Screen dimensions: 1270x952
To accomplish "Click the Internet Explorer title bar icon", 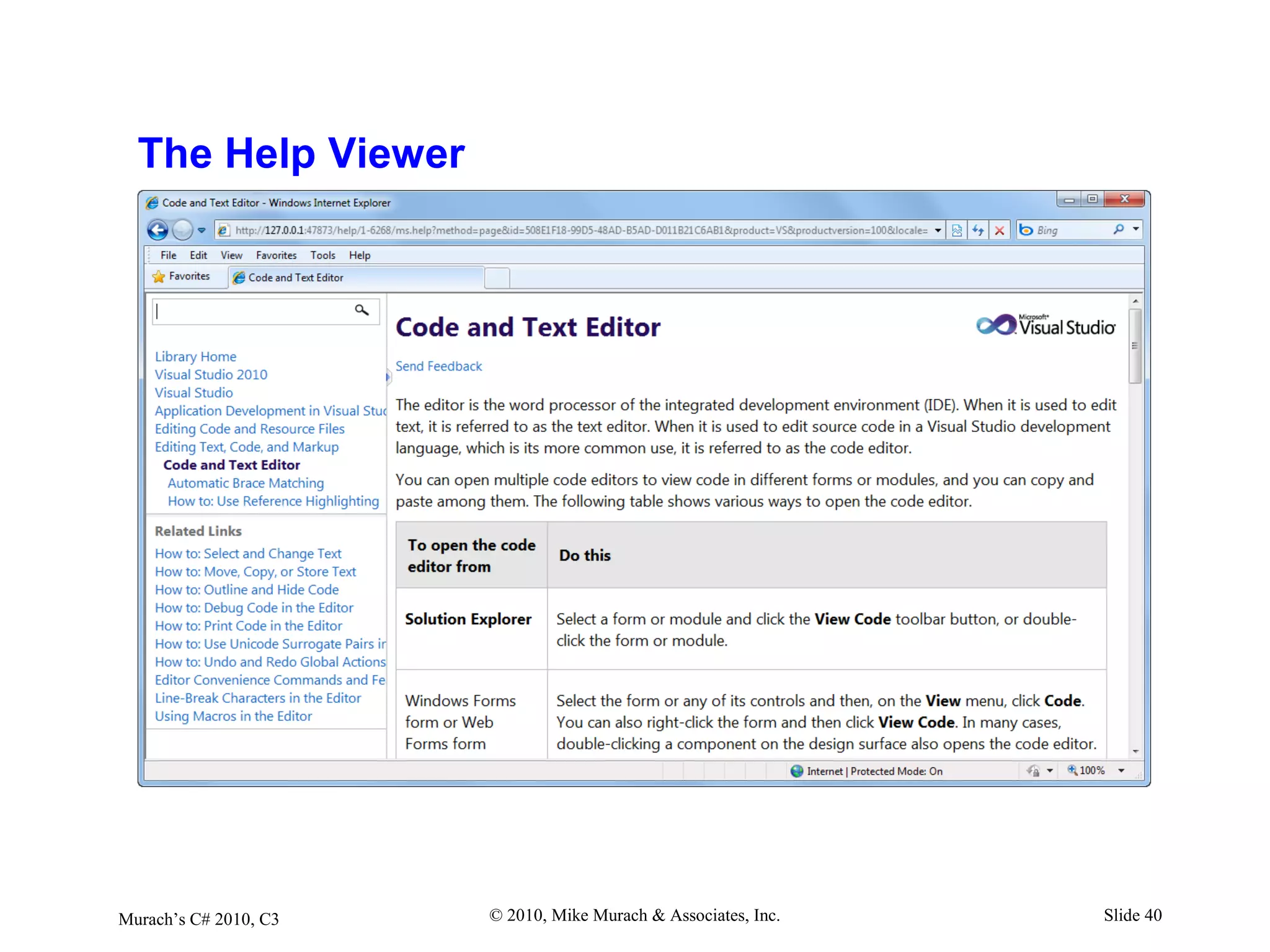I will 152,203.
